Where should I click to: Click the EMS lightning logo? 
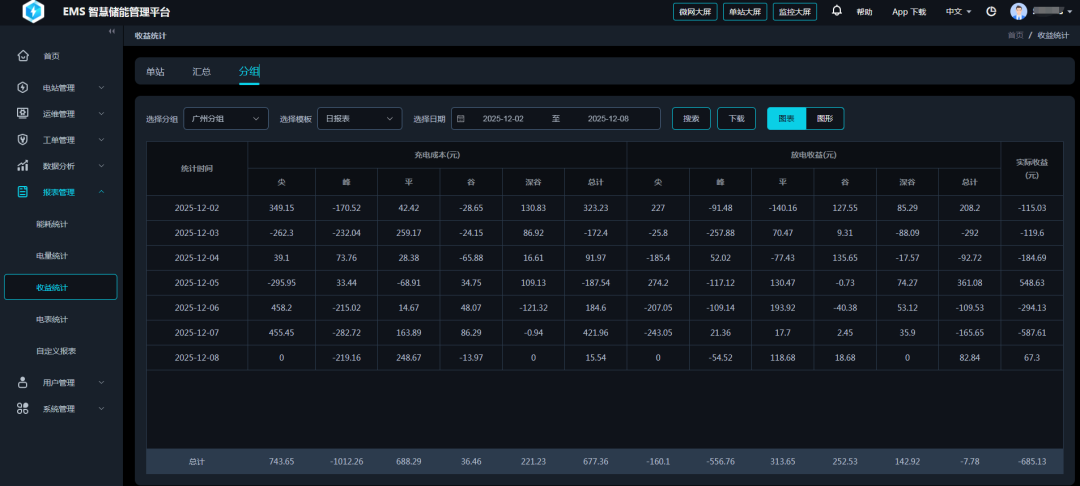tap(34, 12)
